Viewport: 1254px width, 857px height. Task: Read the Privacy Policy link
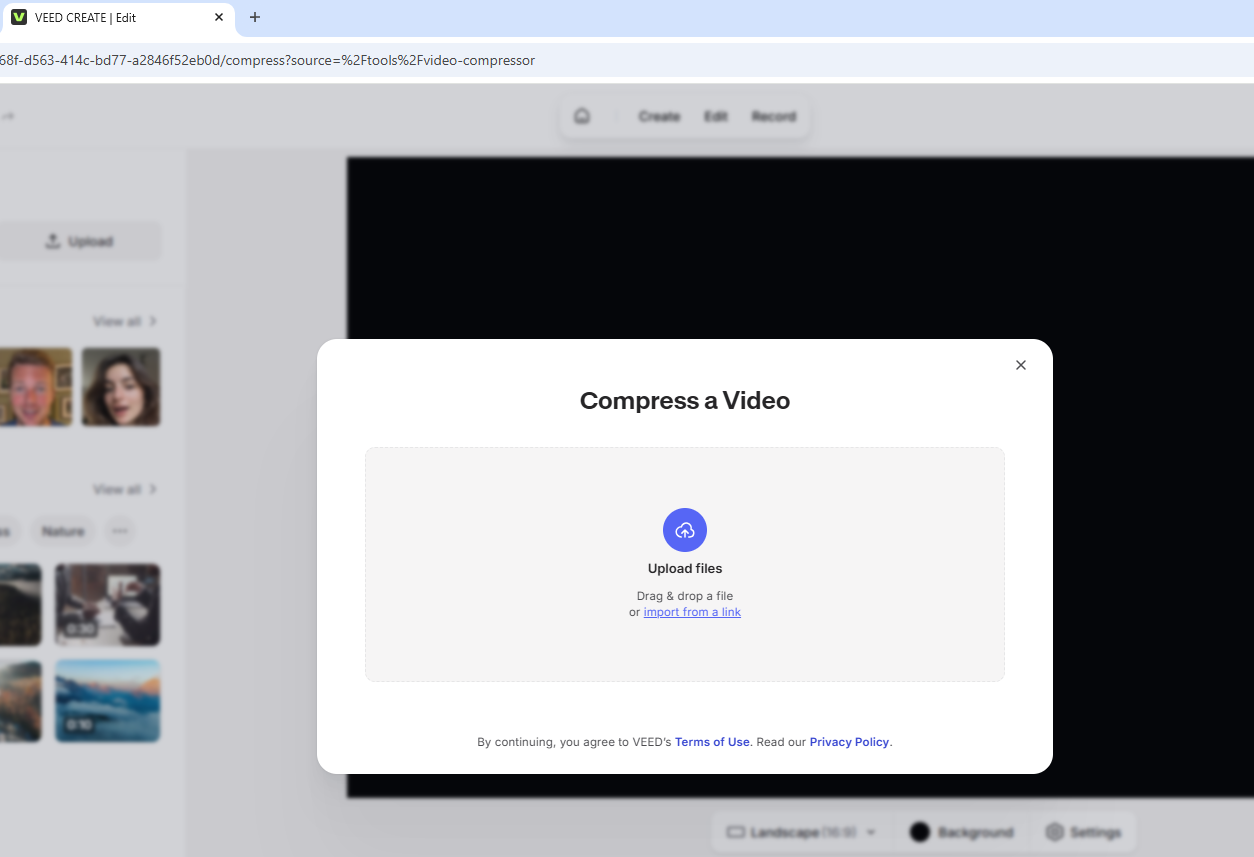(x=849, y=741)
